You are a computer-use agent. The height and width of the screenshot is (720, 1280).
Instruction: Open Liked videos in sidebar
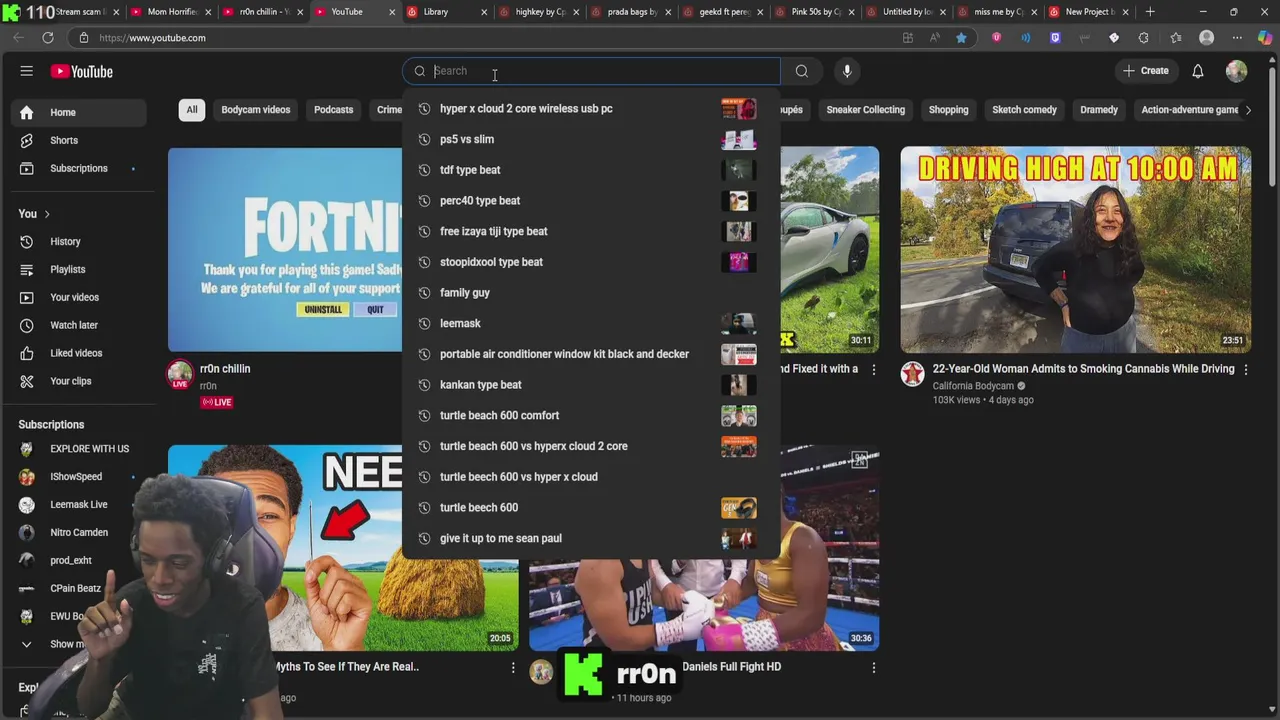(x=80, y=353)
